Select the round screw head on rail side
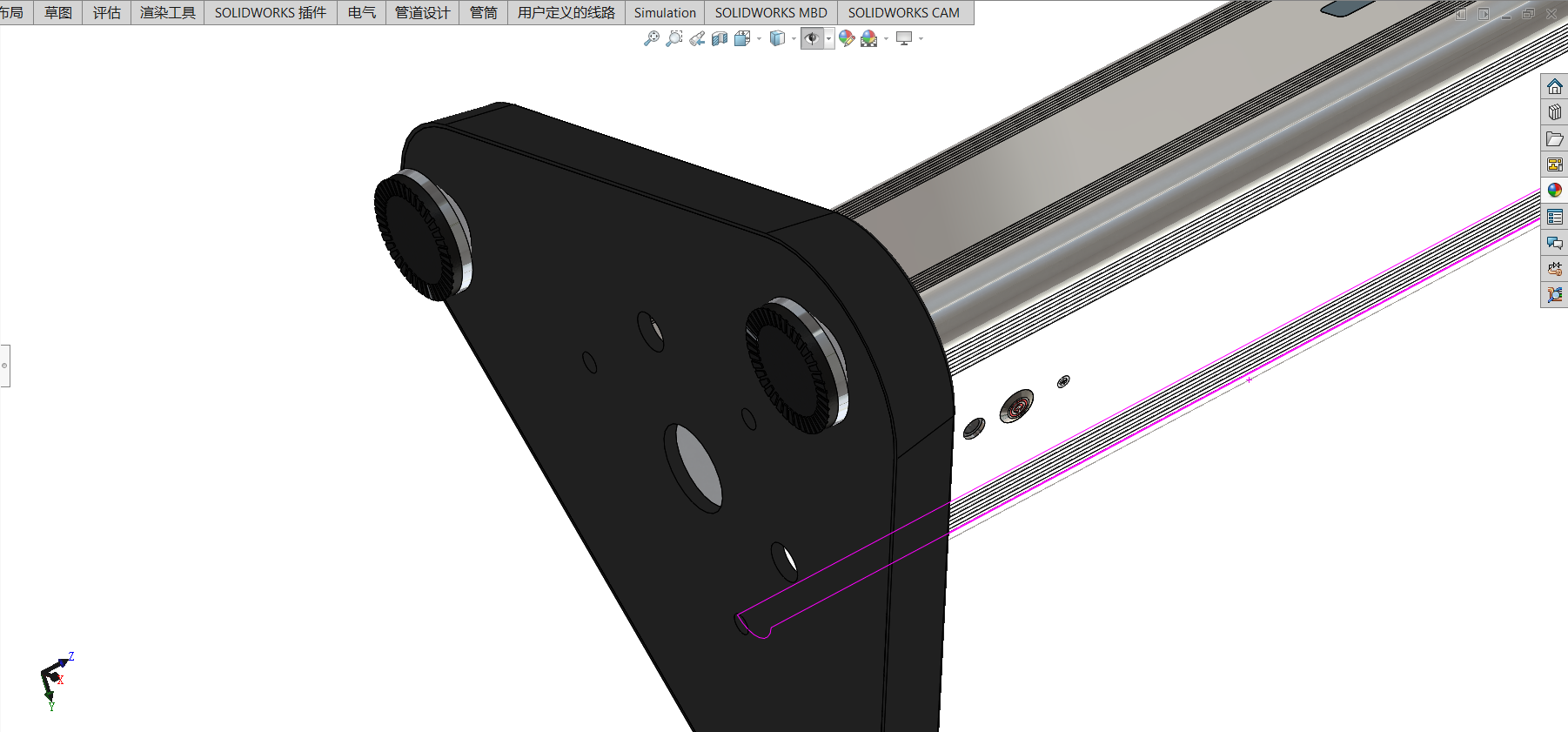 pyautogui.click(x=1016, y=406)
